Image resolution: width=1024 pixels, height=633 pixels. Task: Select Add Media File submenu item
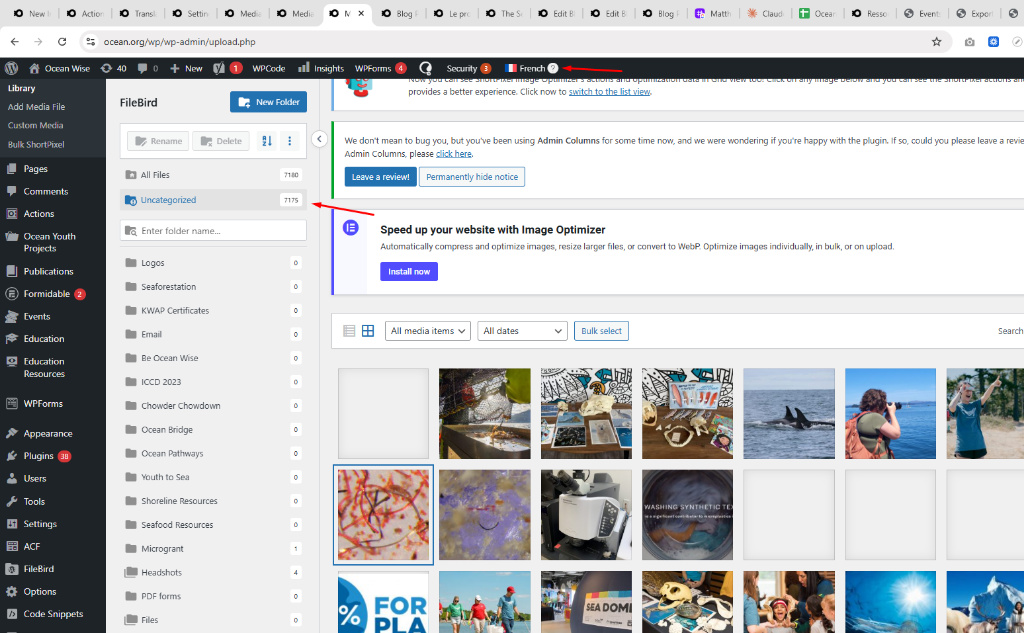click(37, 106)
